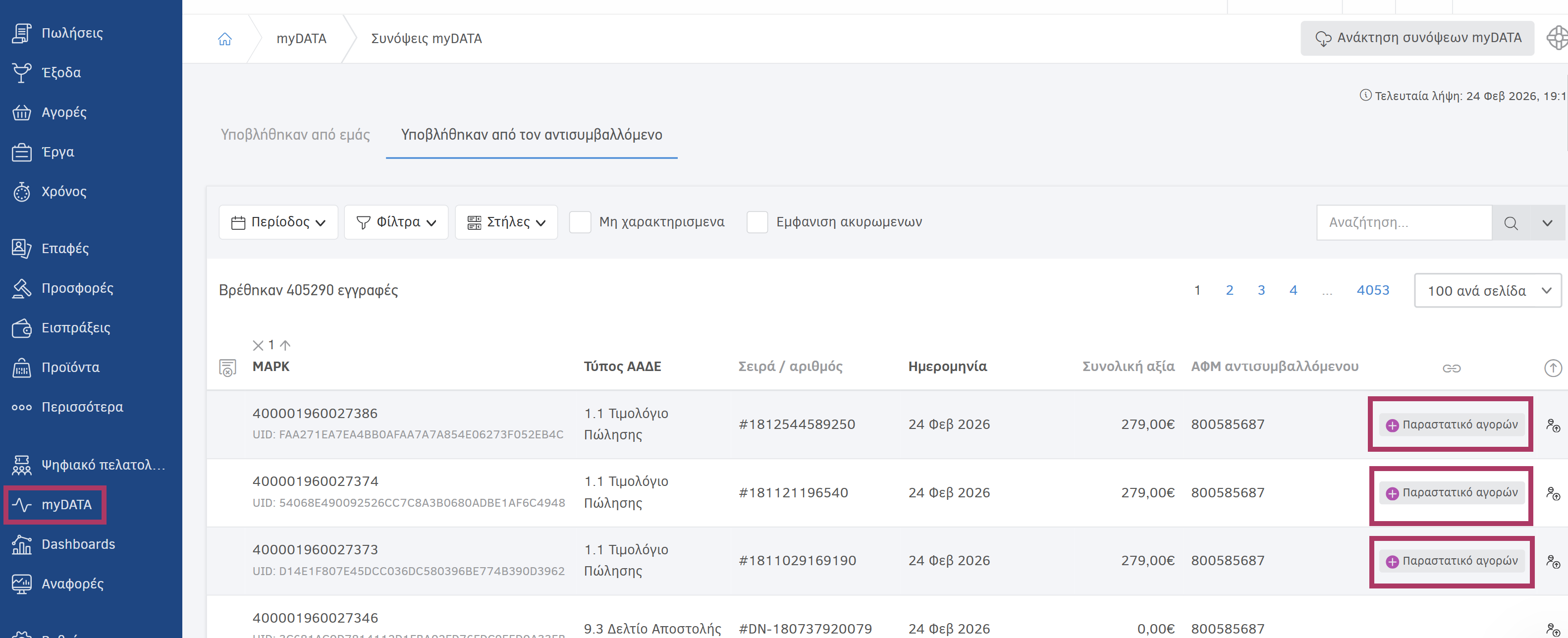Enable the Μη χαρακτηρισμενα checkbox
1568x638 pixels.
(580, 221)
